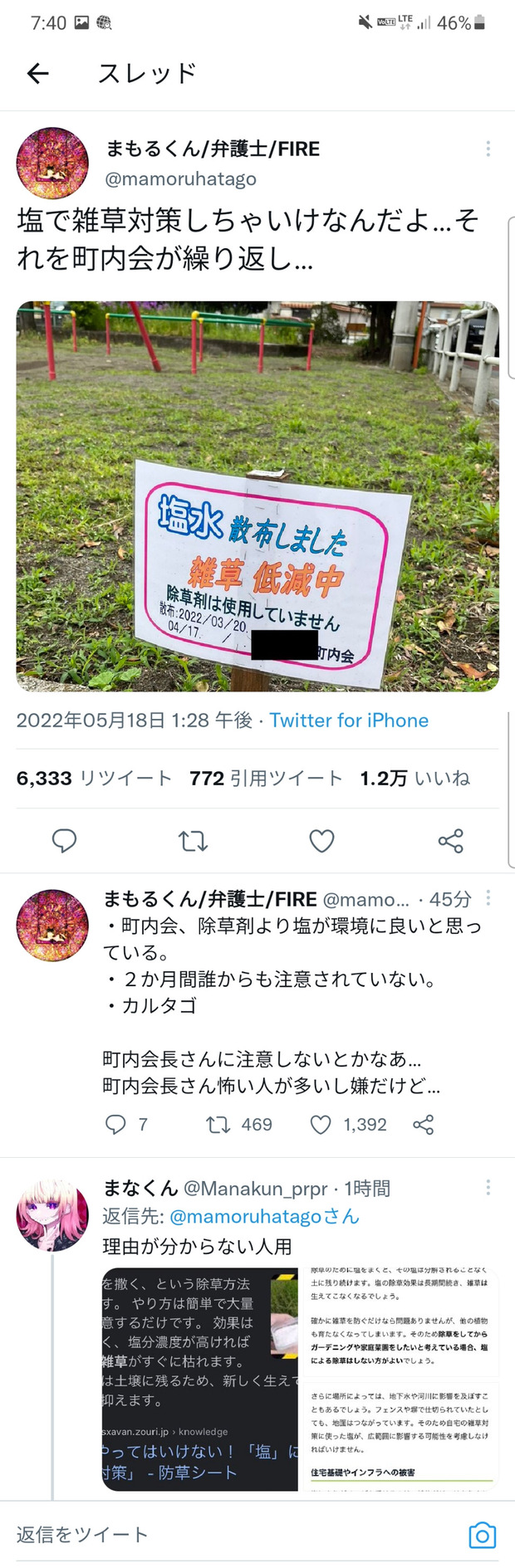This screenshot has height=1568, width=515.
Task: Open the salt water sign photo
Action: click(x=257, y=496)
